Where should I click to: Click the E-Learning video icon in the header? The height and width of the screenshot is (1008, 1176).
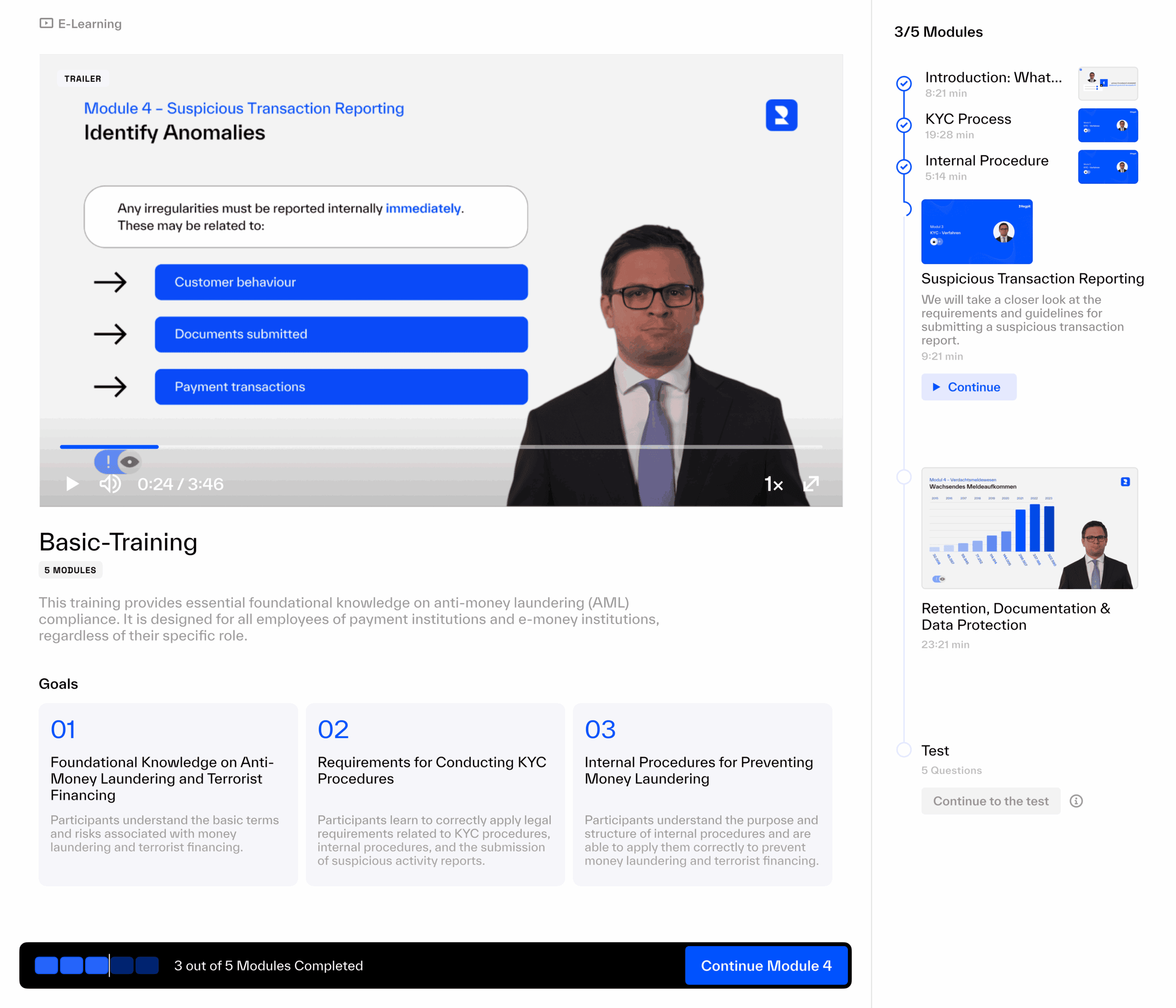click(x=46, y=23)
